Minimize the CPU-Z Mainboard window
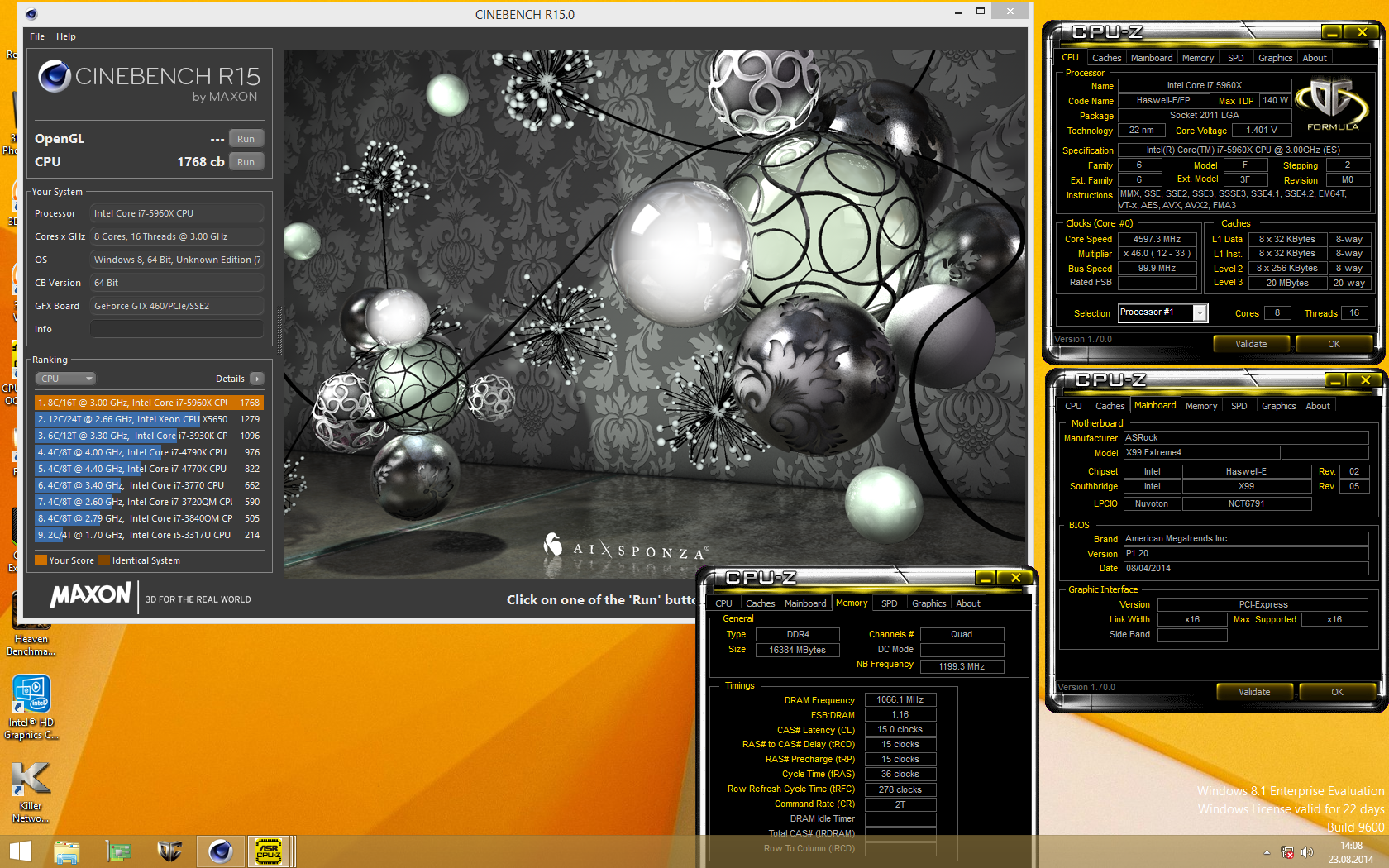Screen dimensions: 1389x868 click(x=1334, y=380)
